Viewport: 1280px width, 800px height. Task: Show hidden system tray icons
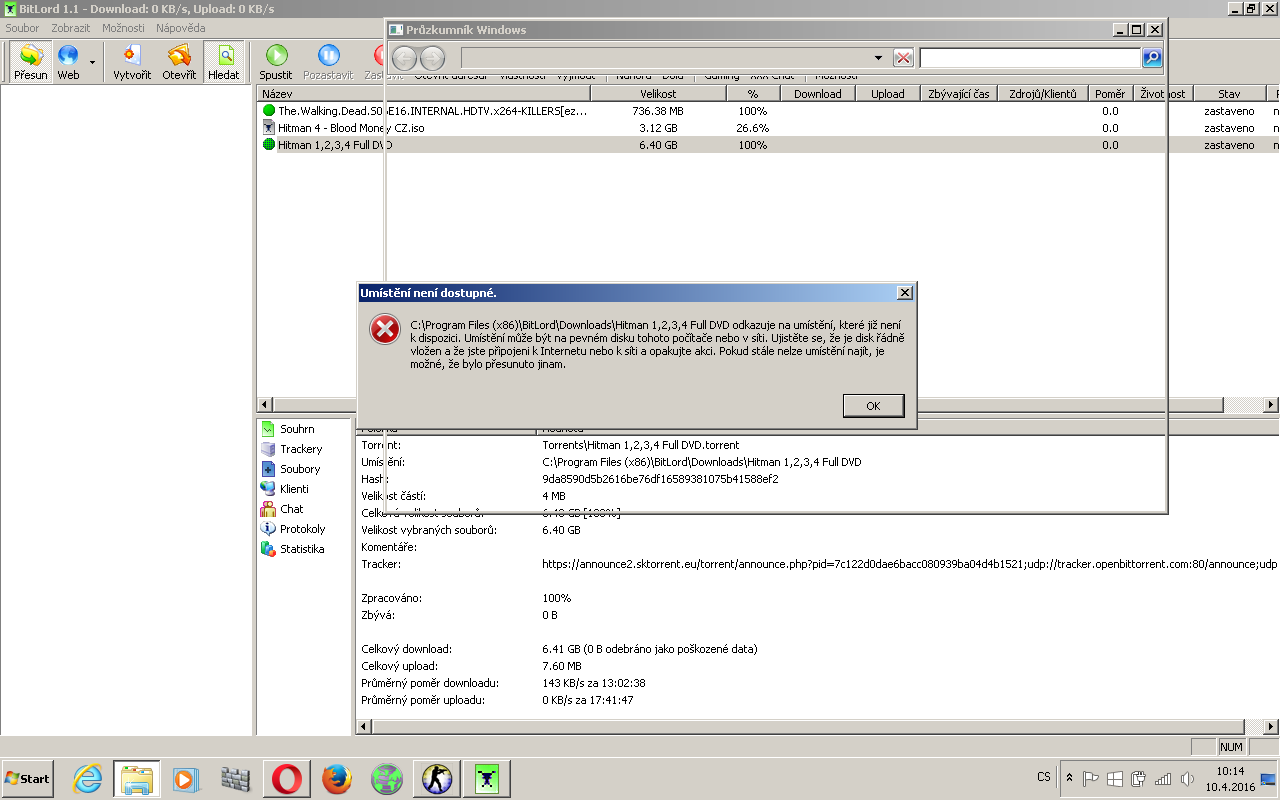coord(1070,778)
